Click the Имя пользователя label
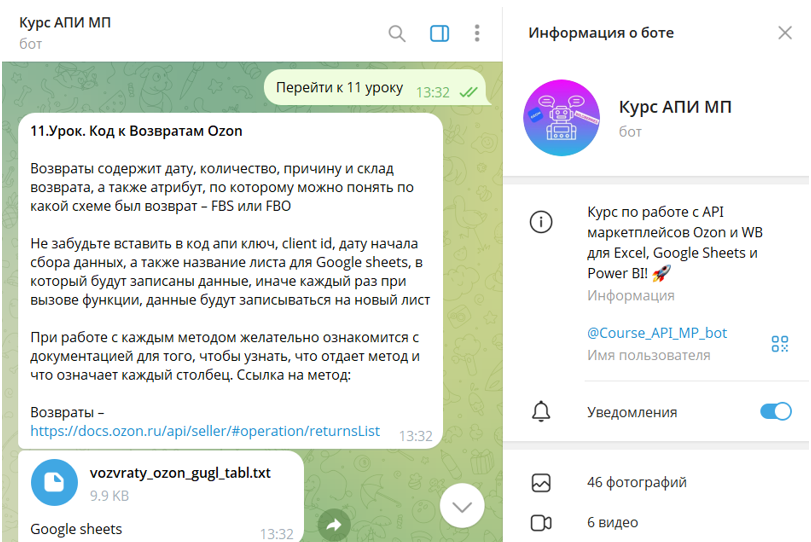811x542 pixels. click(649, 355)
